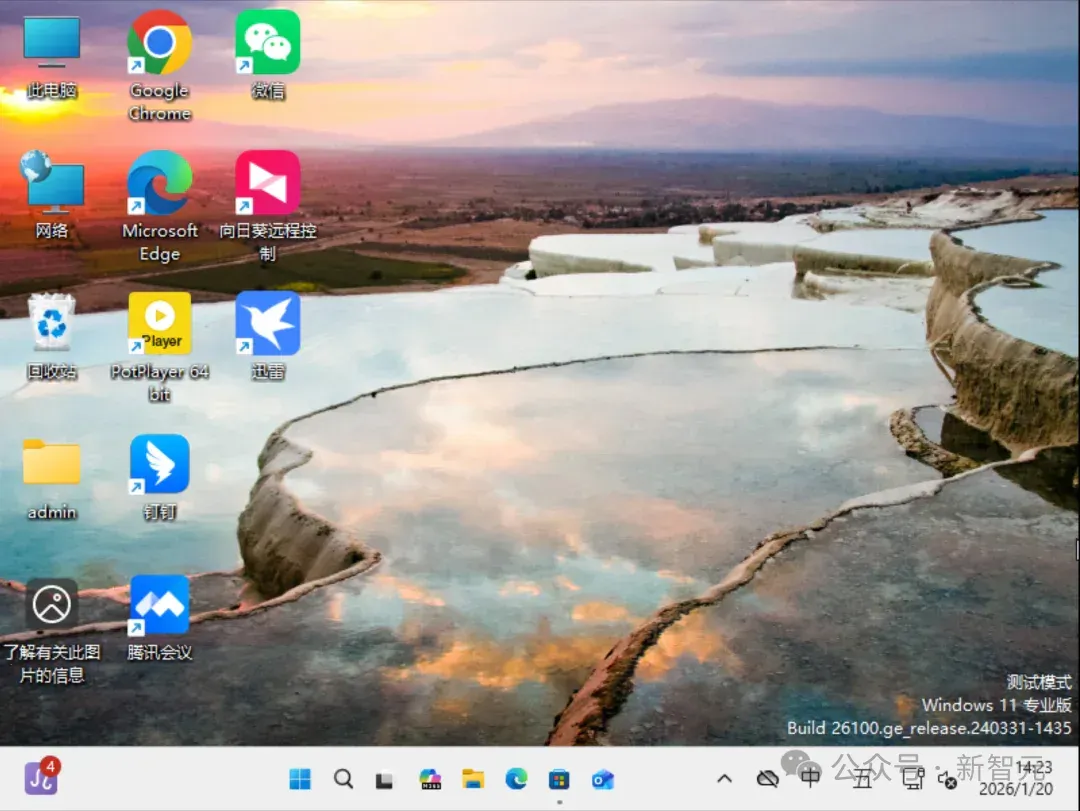Image resolution: width=1080 pixels, height=811 pixels.
Task: Open Microsoft Store from the taskbar
Action: pos(559,779)
